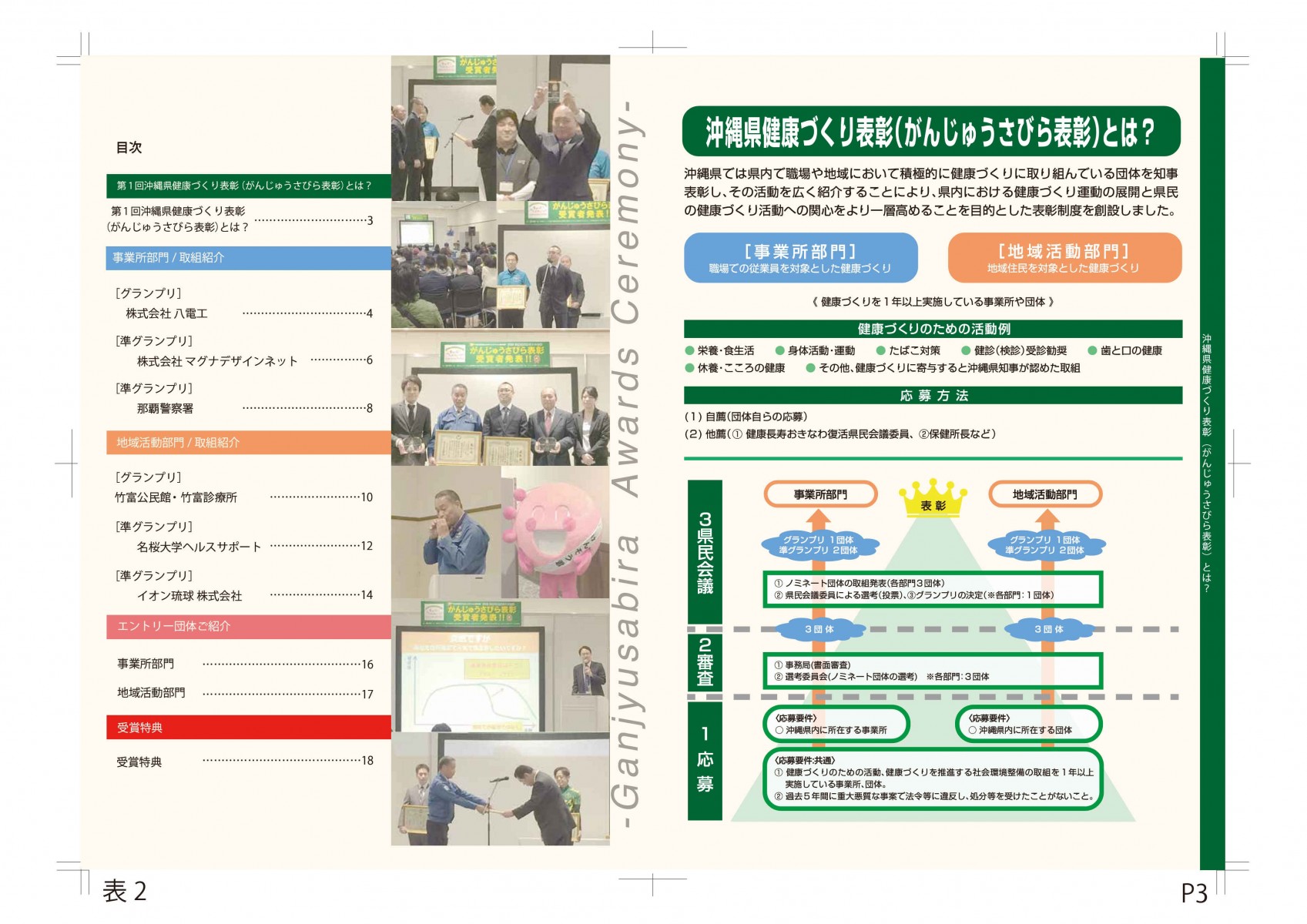Select 株式会社 マグナデザインネット entry

click(x=254, y=360)
